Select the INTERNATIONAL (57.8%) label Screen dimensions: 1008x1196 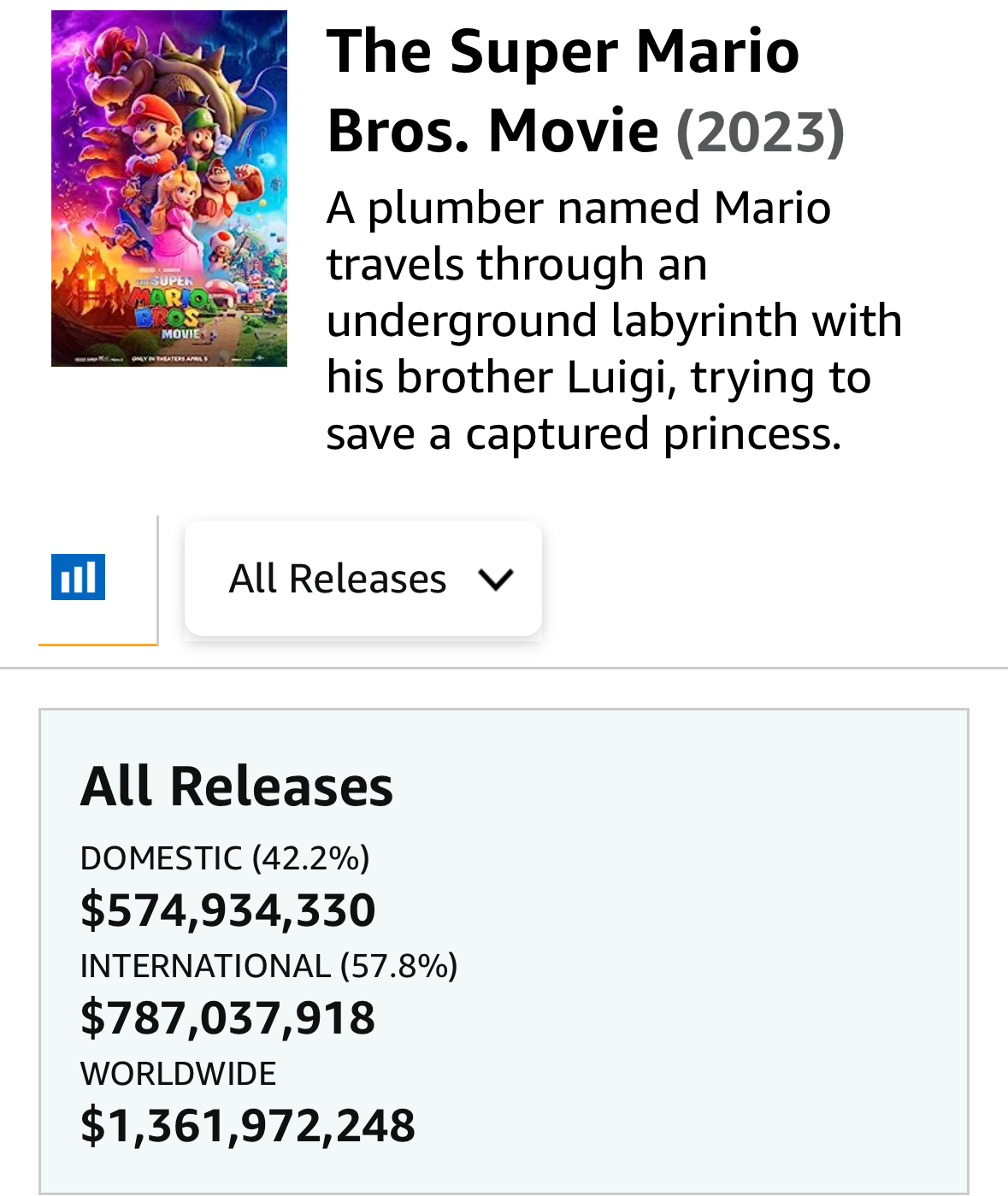268,965
